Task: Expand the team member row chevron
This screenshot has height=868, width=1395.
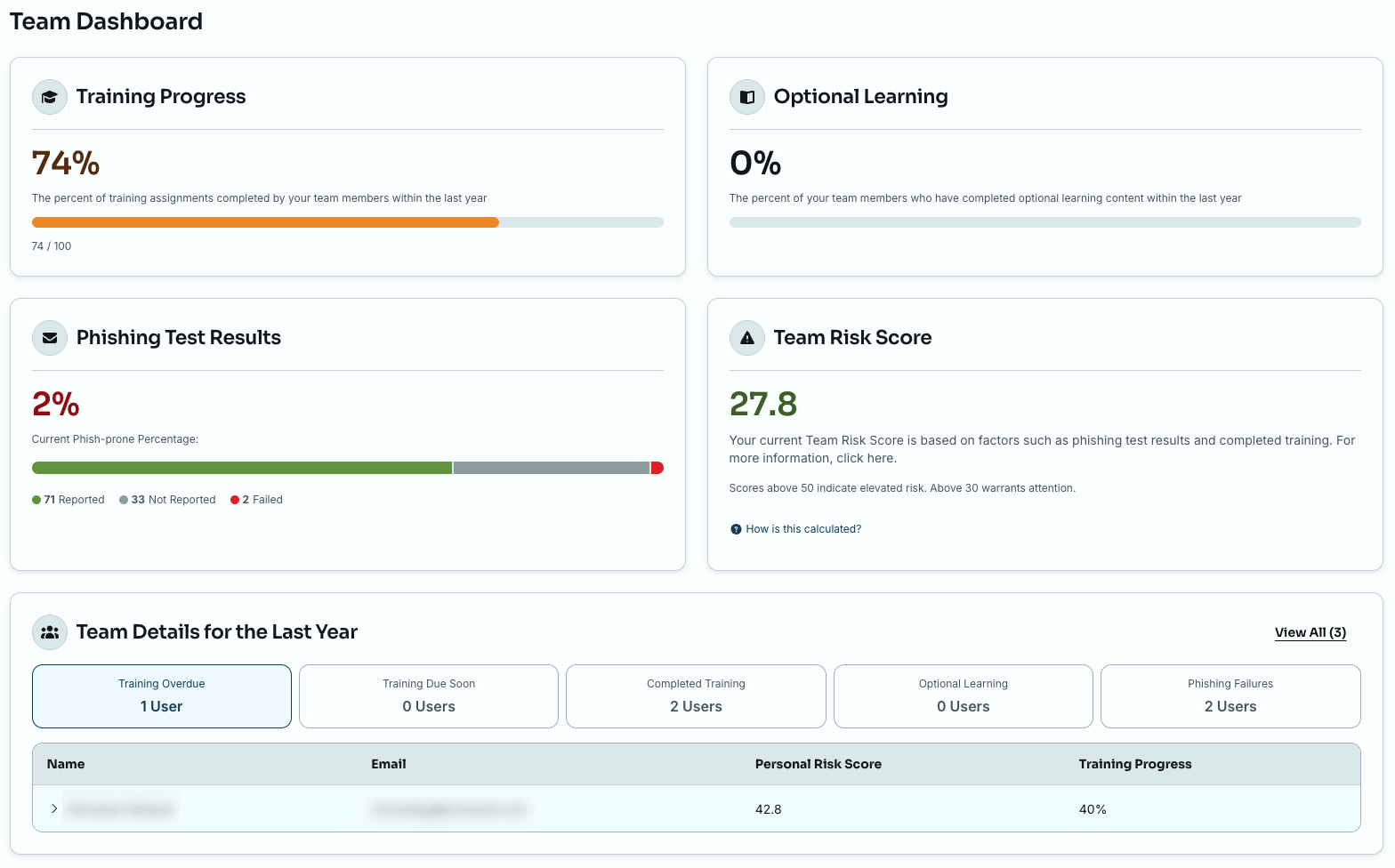Action: coord(54,808)
